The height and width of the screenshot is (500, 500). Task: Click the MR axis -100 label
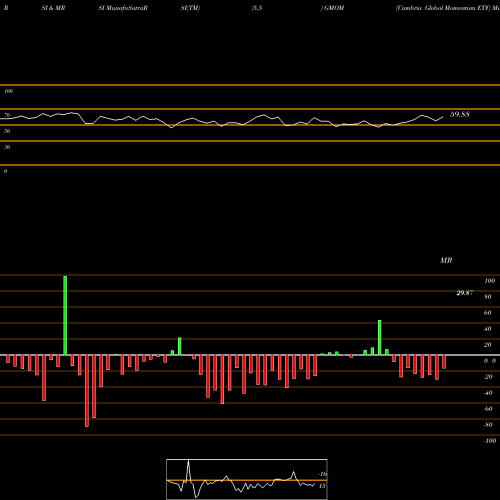(x=489, y=441)
